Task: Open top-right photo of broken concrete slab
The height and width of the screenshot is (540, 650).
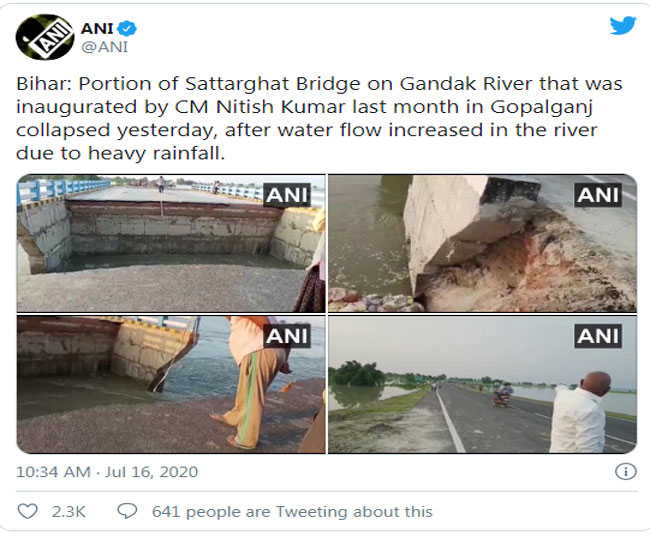Action: tap(482, 243)
